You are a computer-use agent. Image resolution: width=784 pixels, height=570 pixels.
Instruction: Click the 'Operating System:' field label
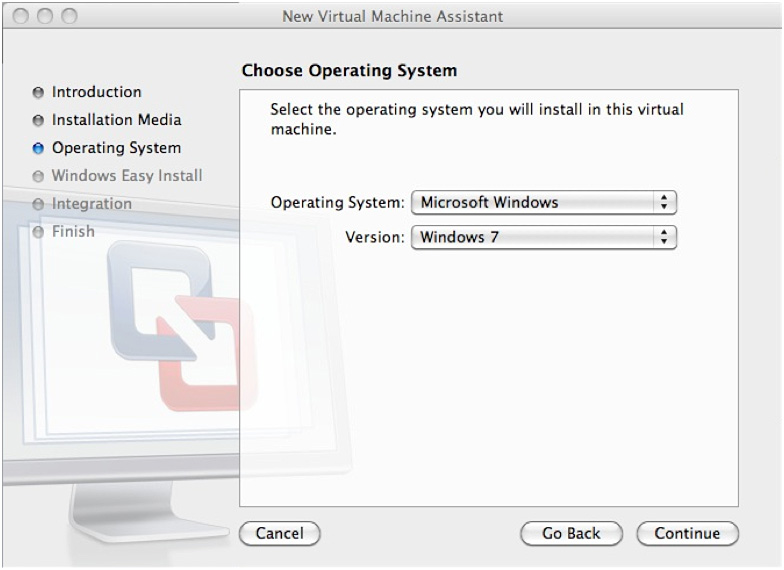[338, 203]
